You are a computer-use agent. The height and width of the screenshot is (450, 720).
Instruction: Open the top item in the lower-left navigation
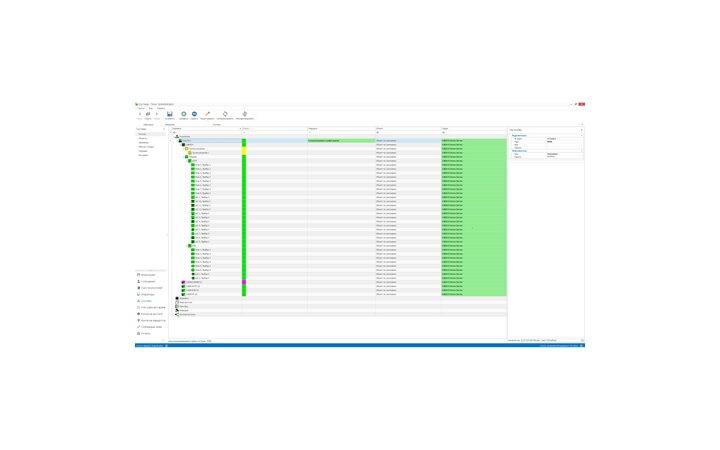pos(148,275)
